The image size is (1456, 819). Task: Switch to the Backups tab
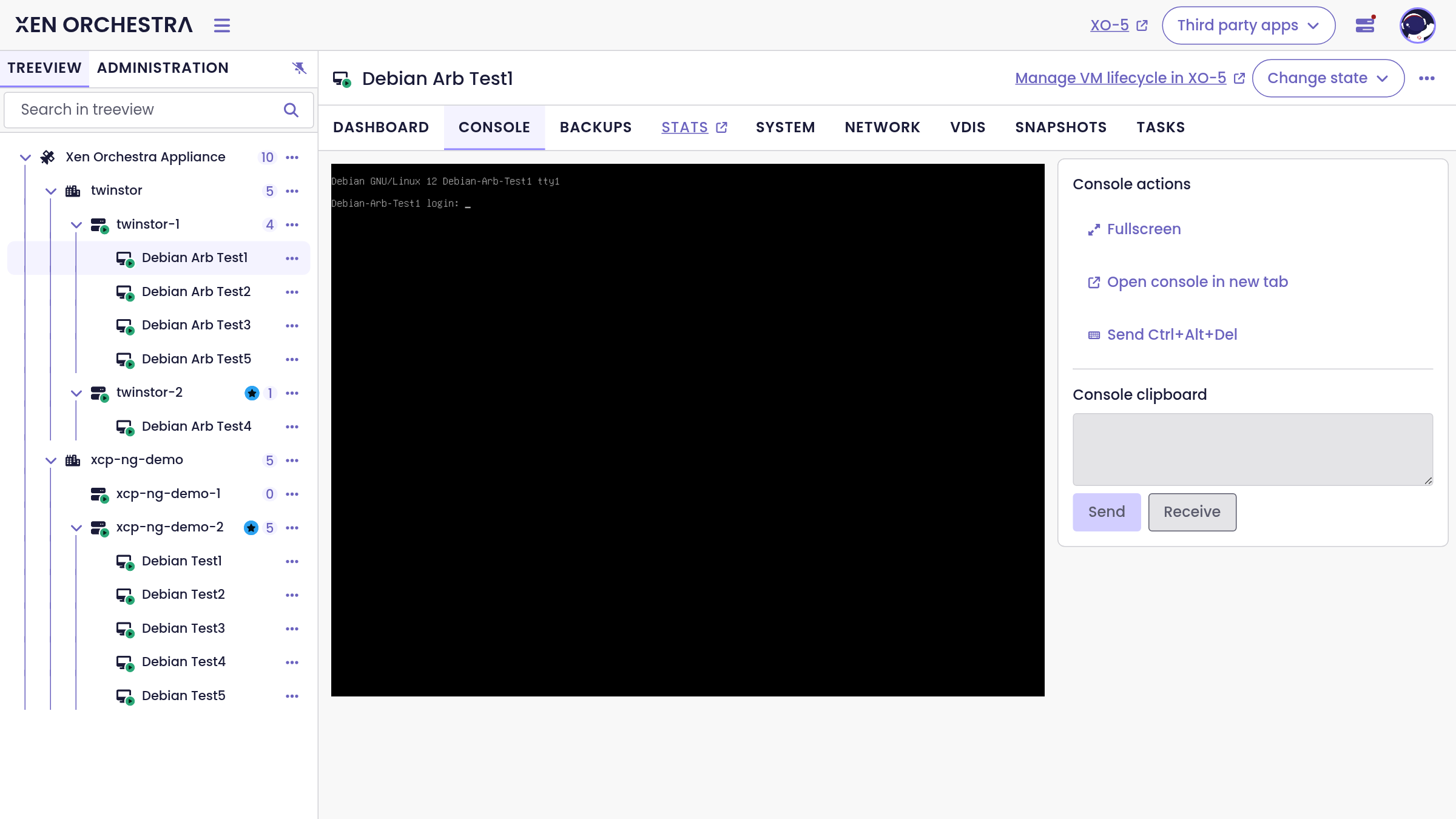[x=596, y=127]
